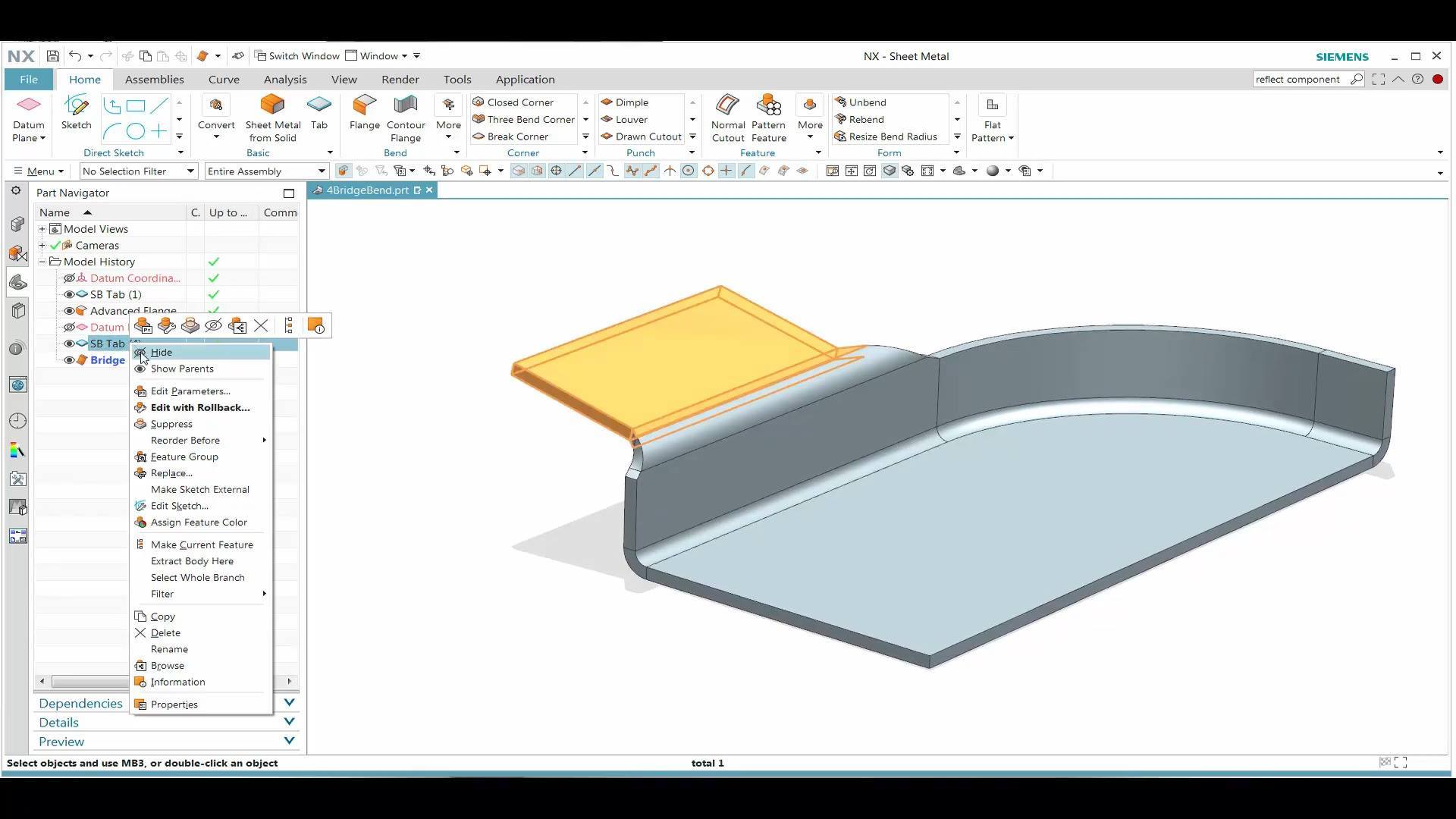Click the Save icon in title bar

point(52,56)
